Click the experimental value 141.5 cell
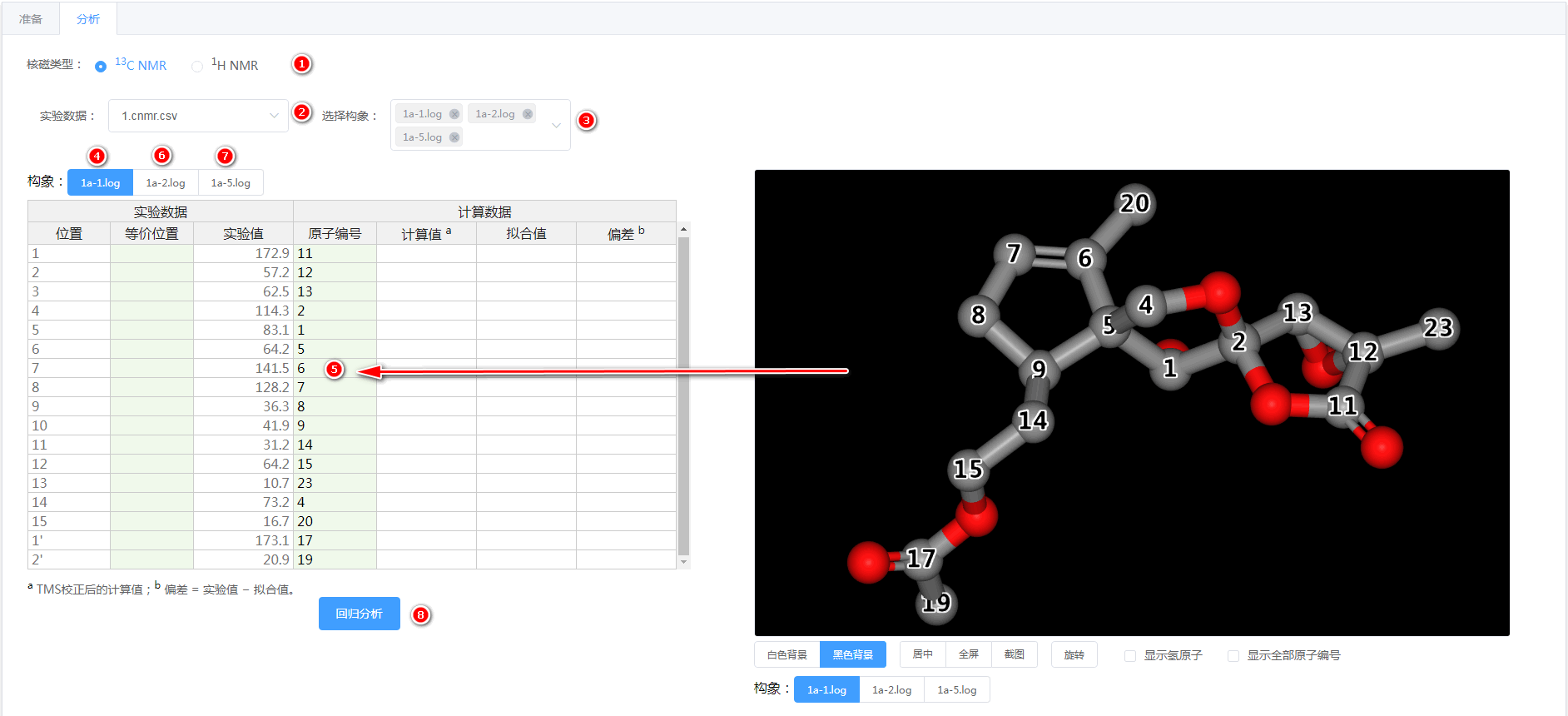The height and width of the screenshot is (716, 1568). [x=243, y=368]
